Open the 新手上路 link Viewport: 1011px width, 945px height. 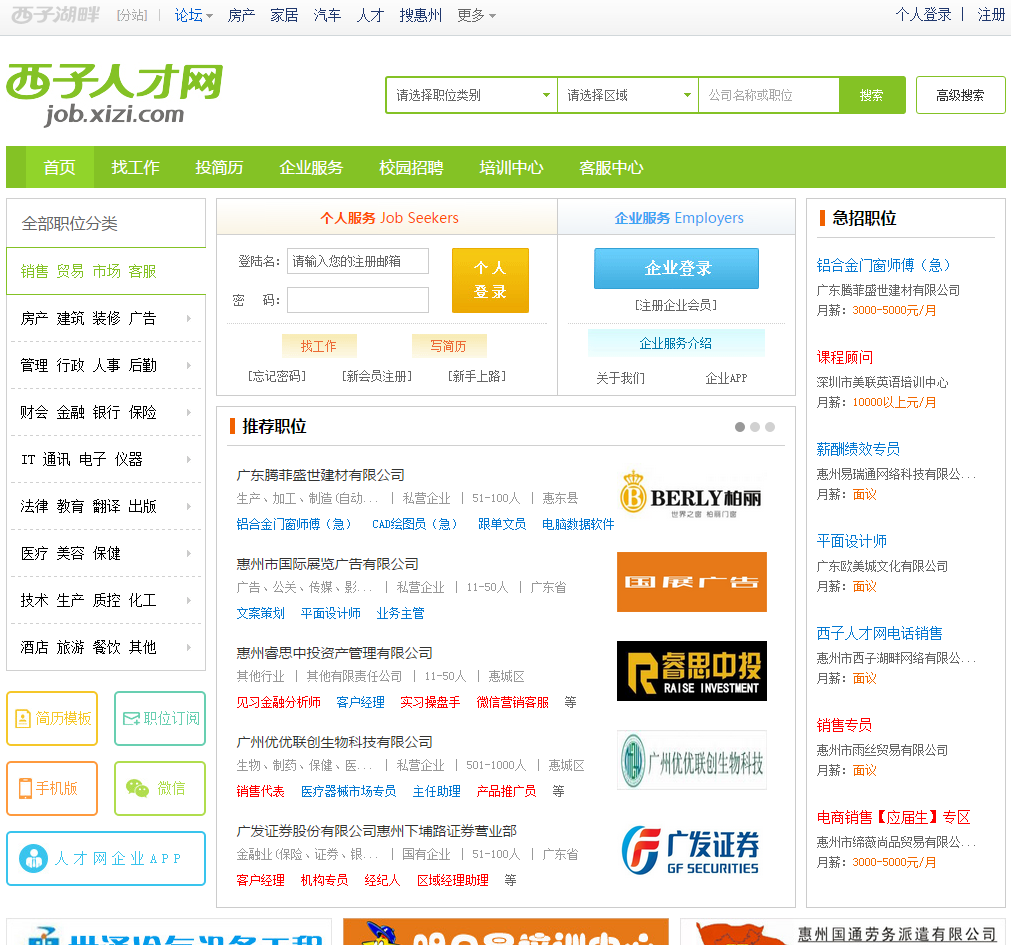click(x=477, y=376)
